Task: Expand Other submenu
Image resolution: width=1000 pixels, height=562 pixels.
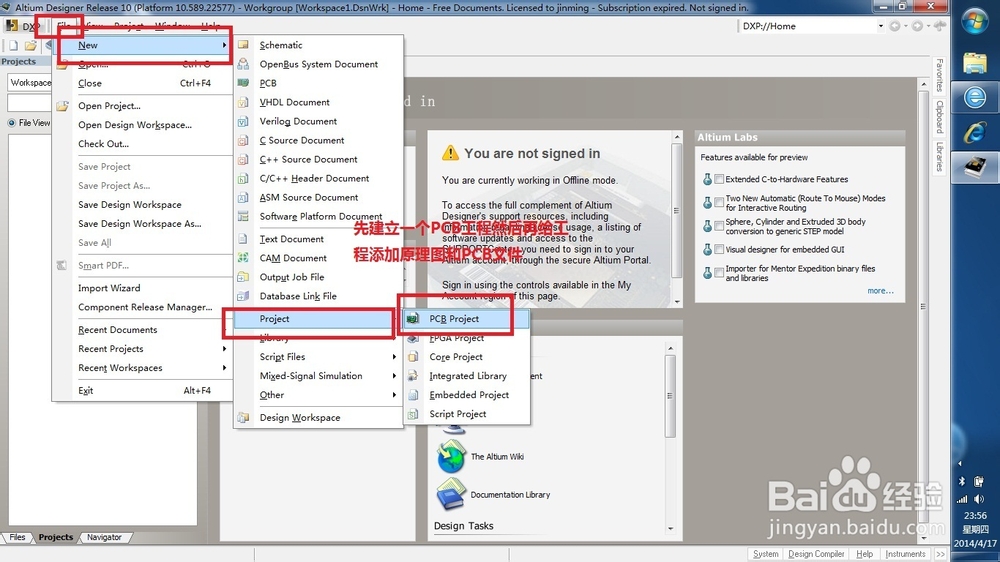Action: pos(318,395)
